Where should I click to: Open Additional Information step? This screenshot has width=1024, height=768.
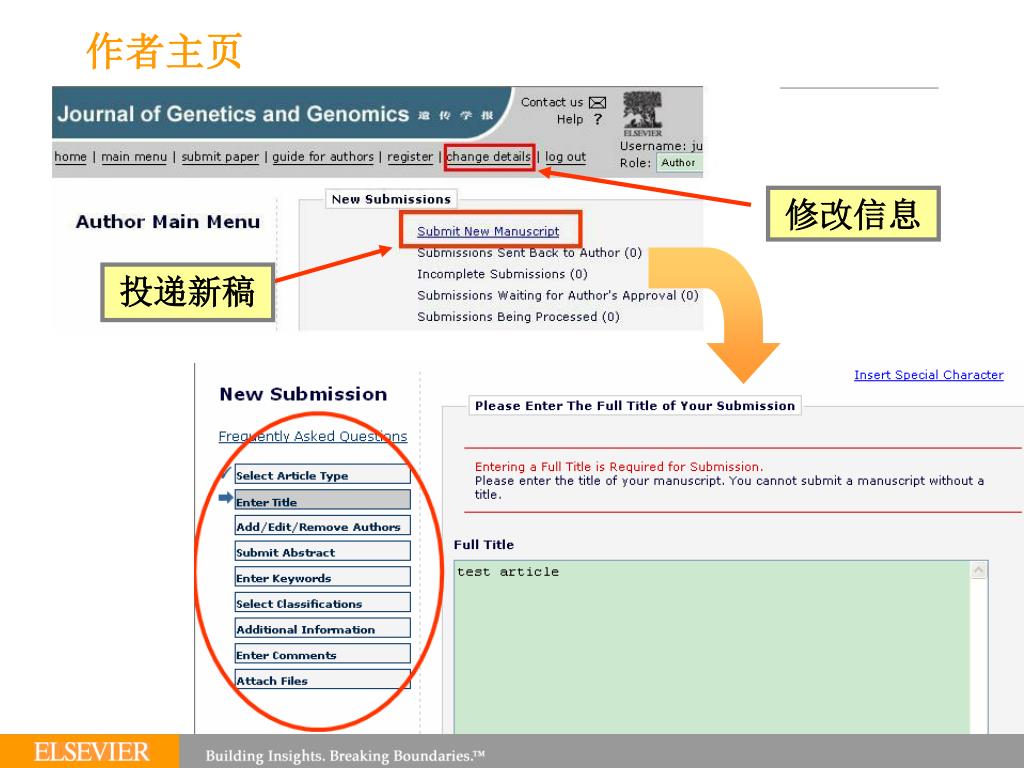(323, 629)
